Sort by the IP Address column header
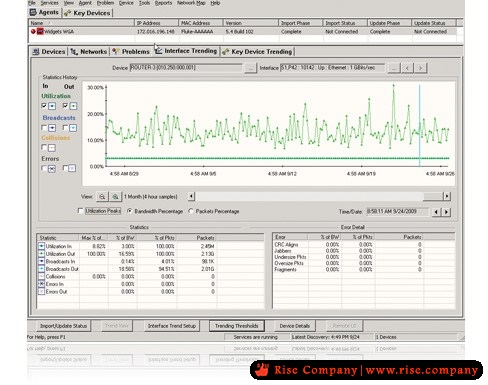488x385 pixels. (x=156, y=23)
